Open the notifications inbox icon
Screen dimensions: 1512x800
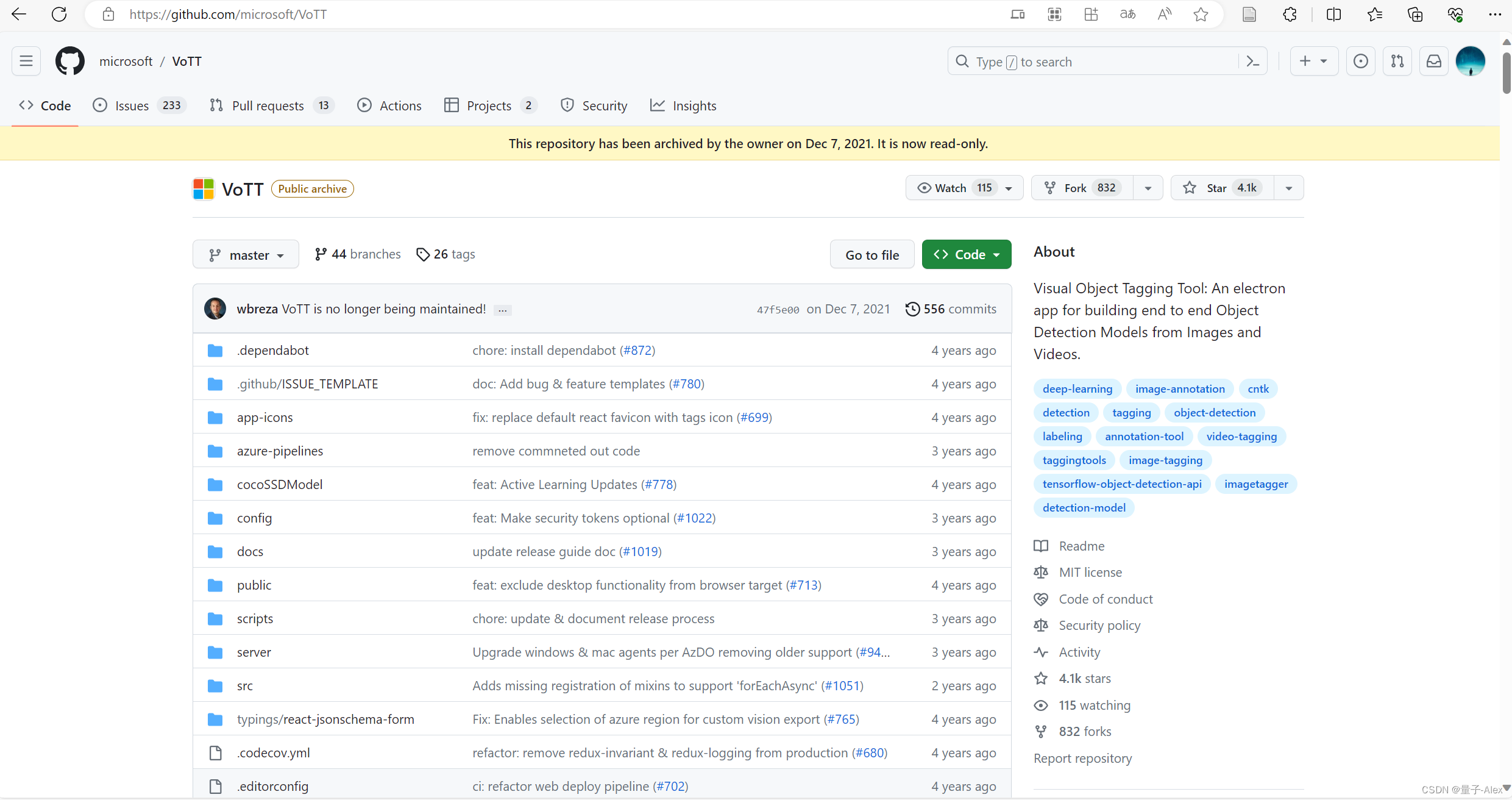[1434, 61]
